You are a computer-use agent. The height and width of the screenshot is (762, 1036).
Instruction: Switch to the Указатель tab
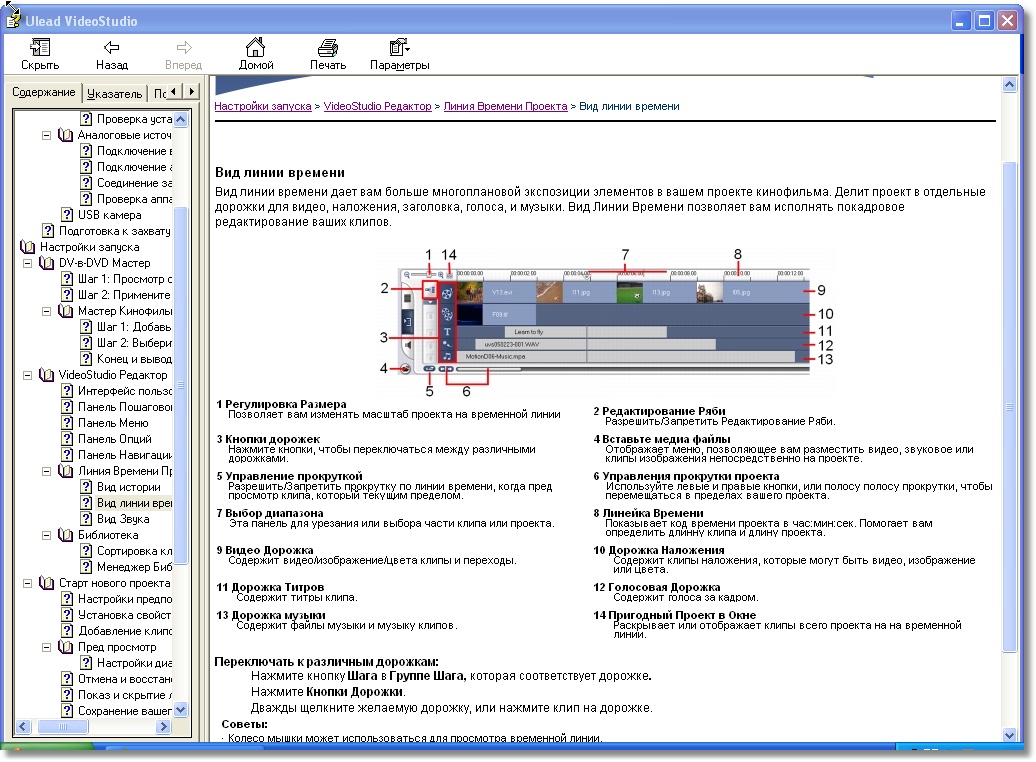(114, 94)
